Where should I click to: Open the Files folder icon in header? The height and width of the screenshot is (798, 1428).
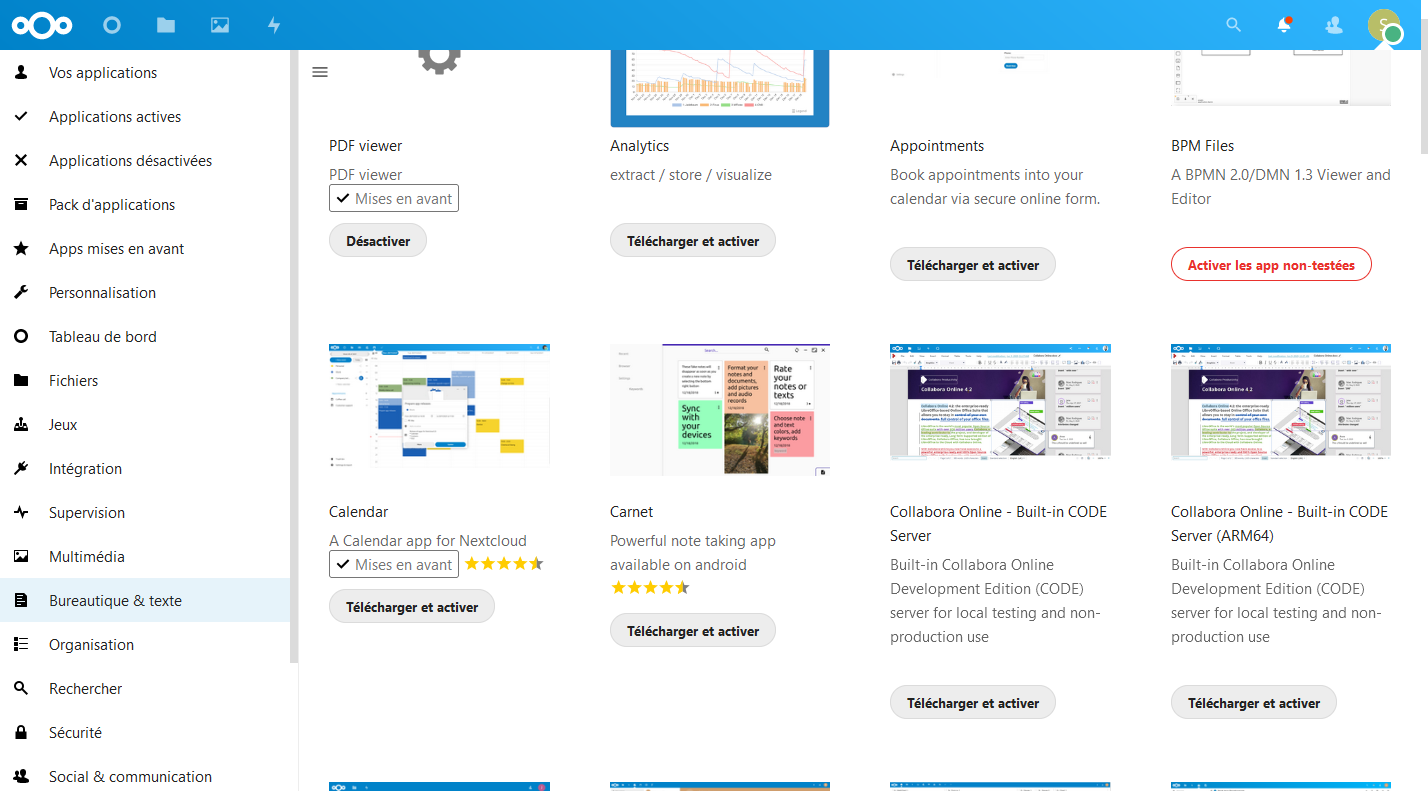pos(166,25)
